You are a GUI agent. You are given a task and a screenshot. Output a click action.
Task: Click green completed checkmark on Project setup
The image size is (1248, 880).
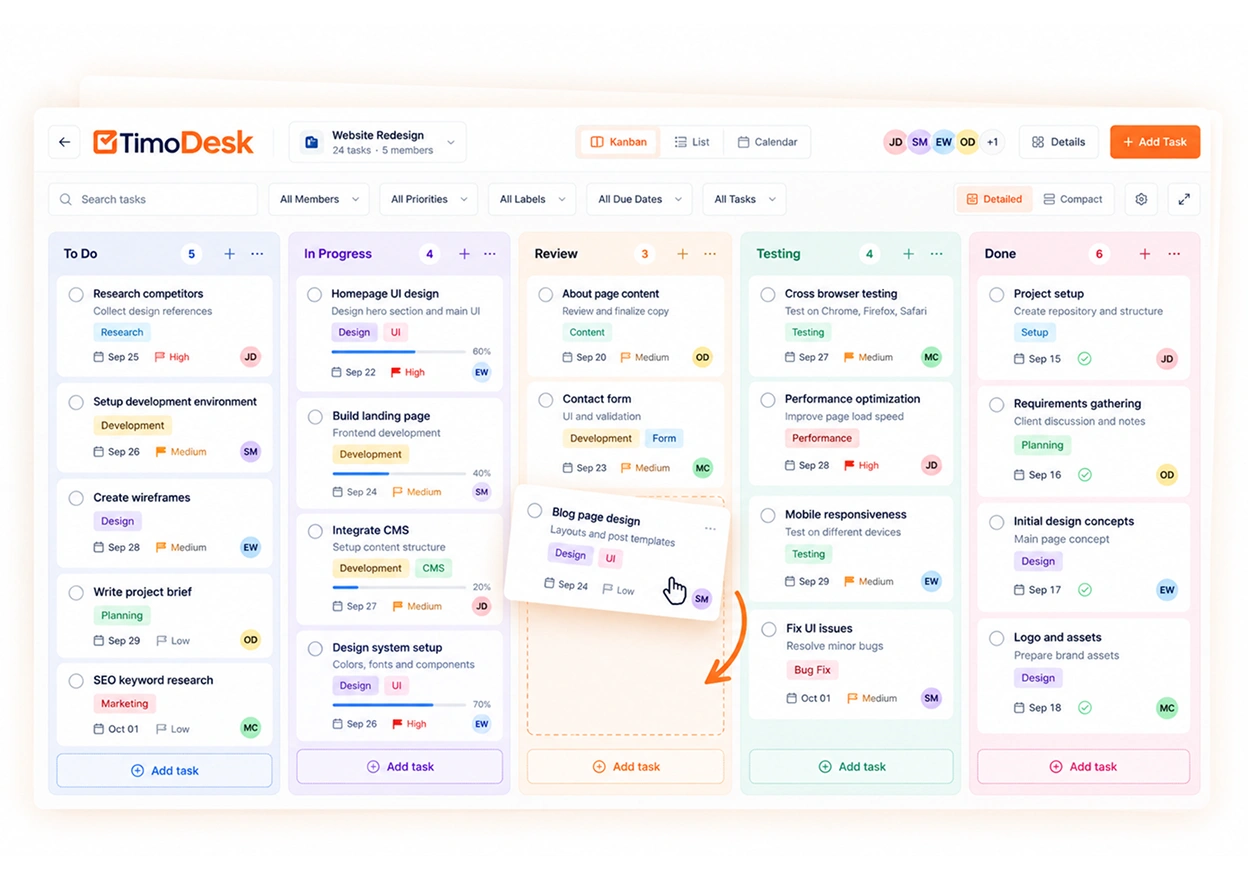1084,358
